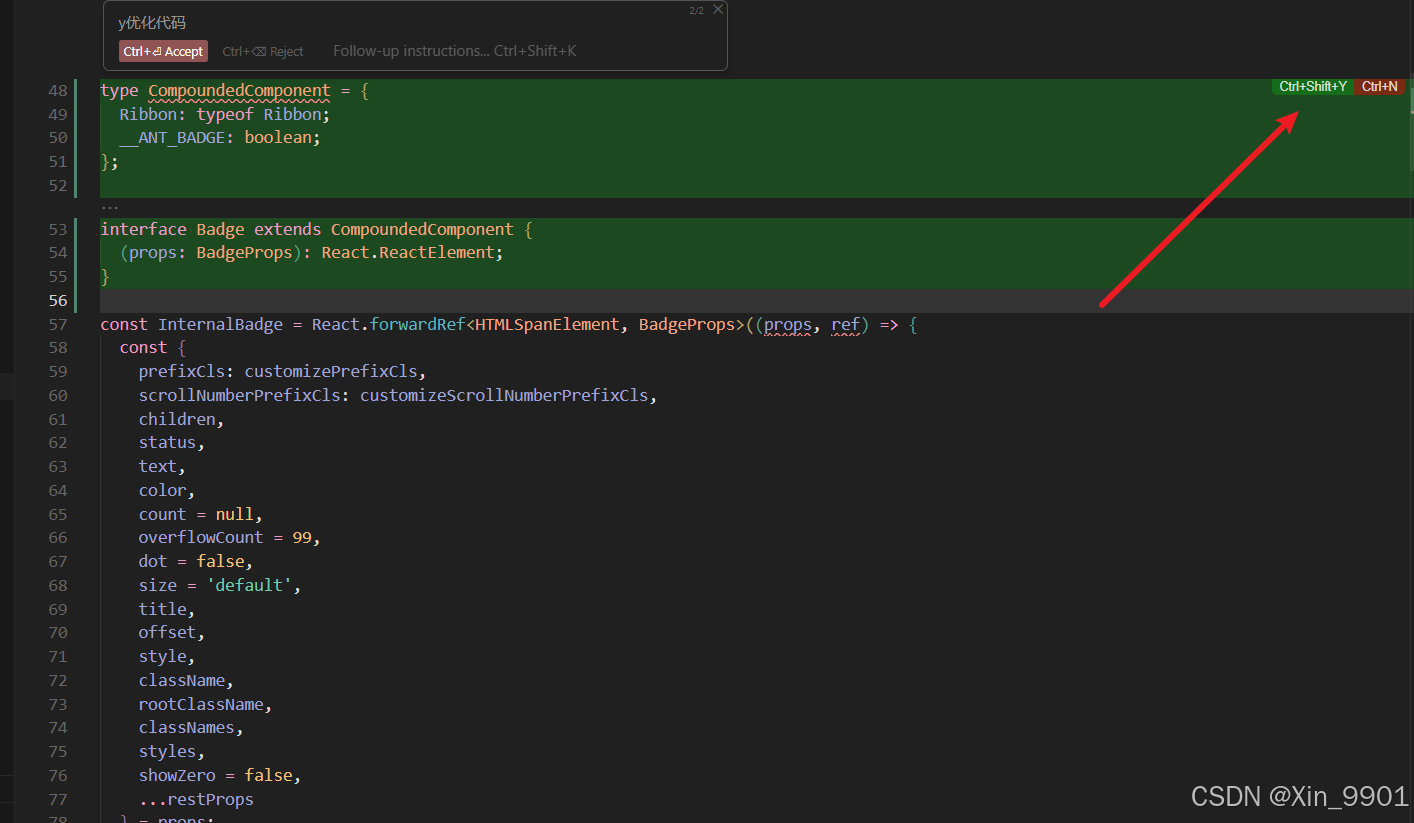Click the value 99
This screenshot has width=1414, height=823.
tap(302, 538)
